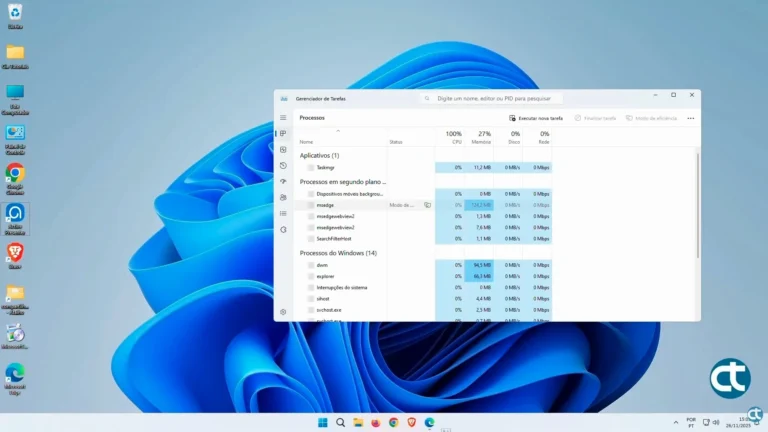
Task: Click the process list vertical scrollbar
Action: pyautogui.click(x=697, y=206)
